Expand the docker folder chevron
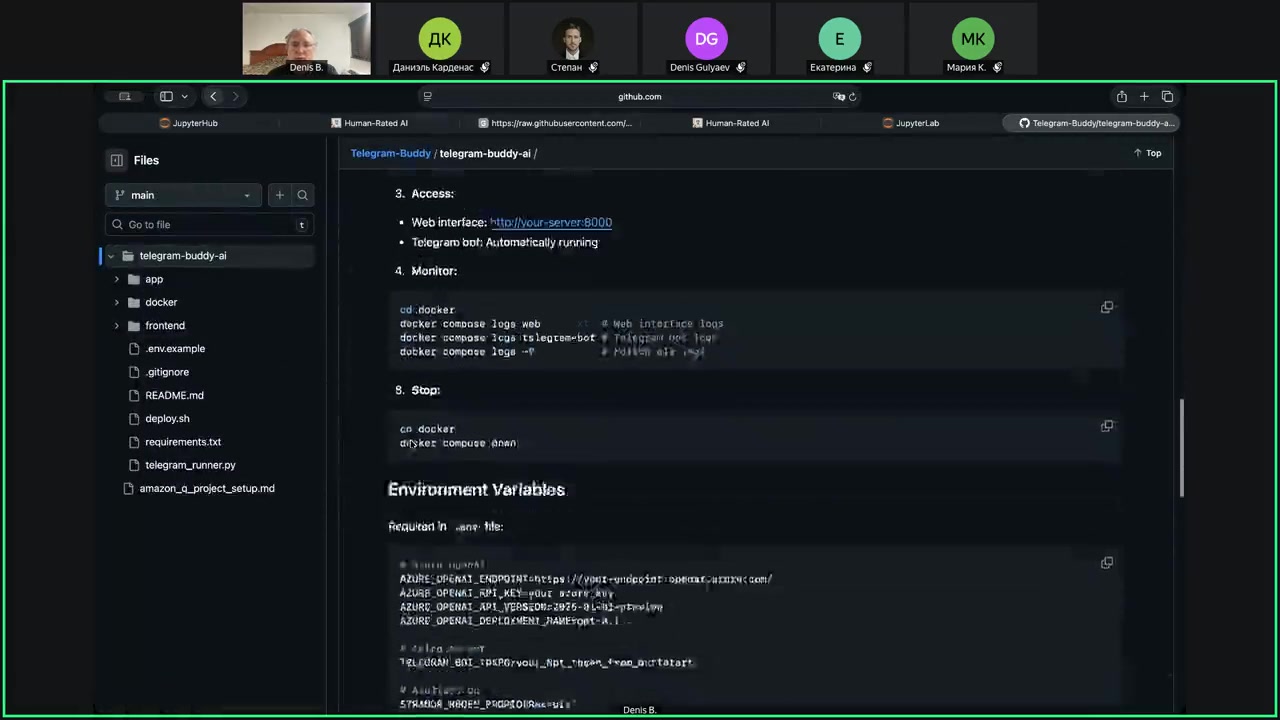 [x=117, y=302]
